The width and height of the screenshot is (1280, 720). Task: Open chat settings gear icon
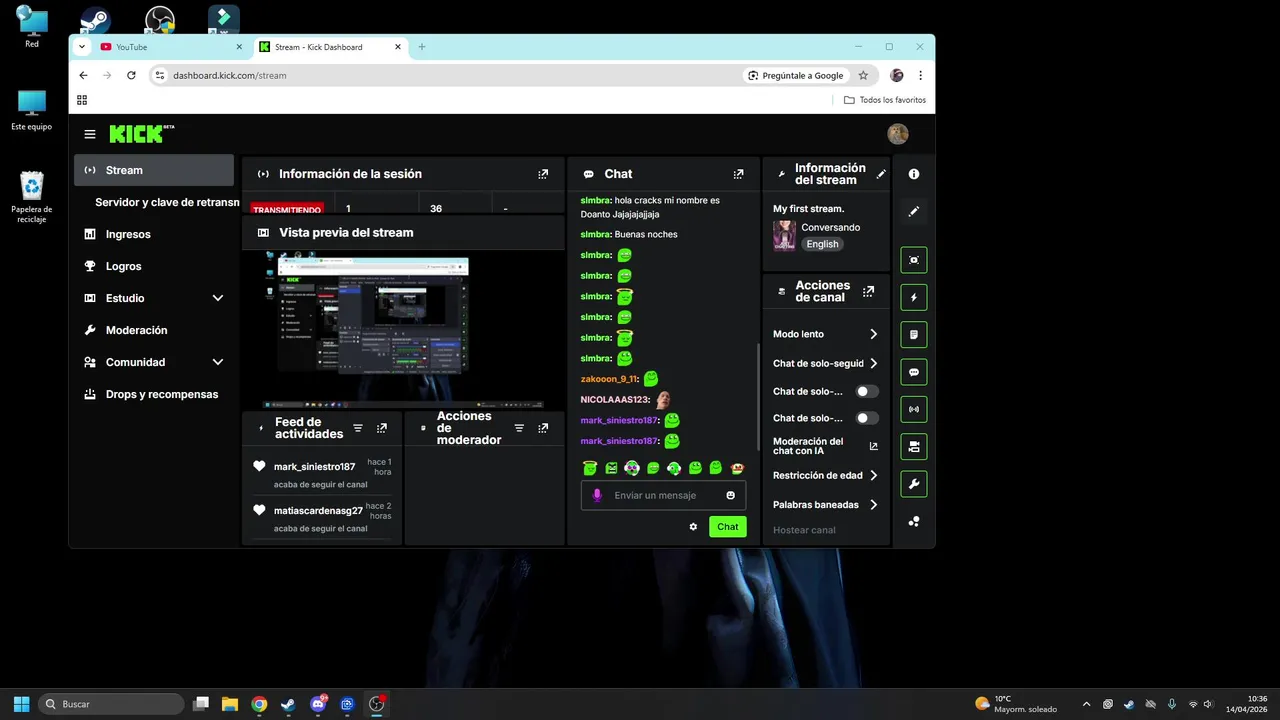coord(693,526)
